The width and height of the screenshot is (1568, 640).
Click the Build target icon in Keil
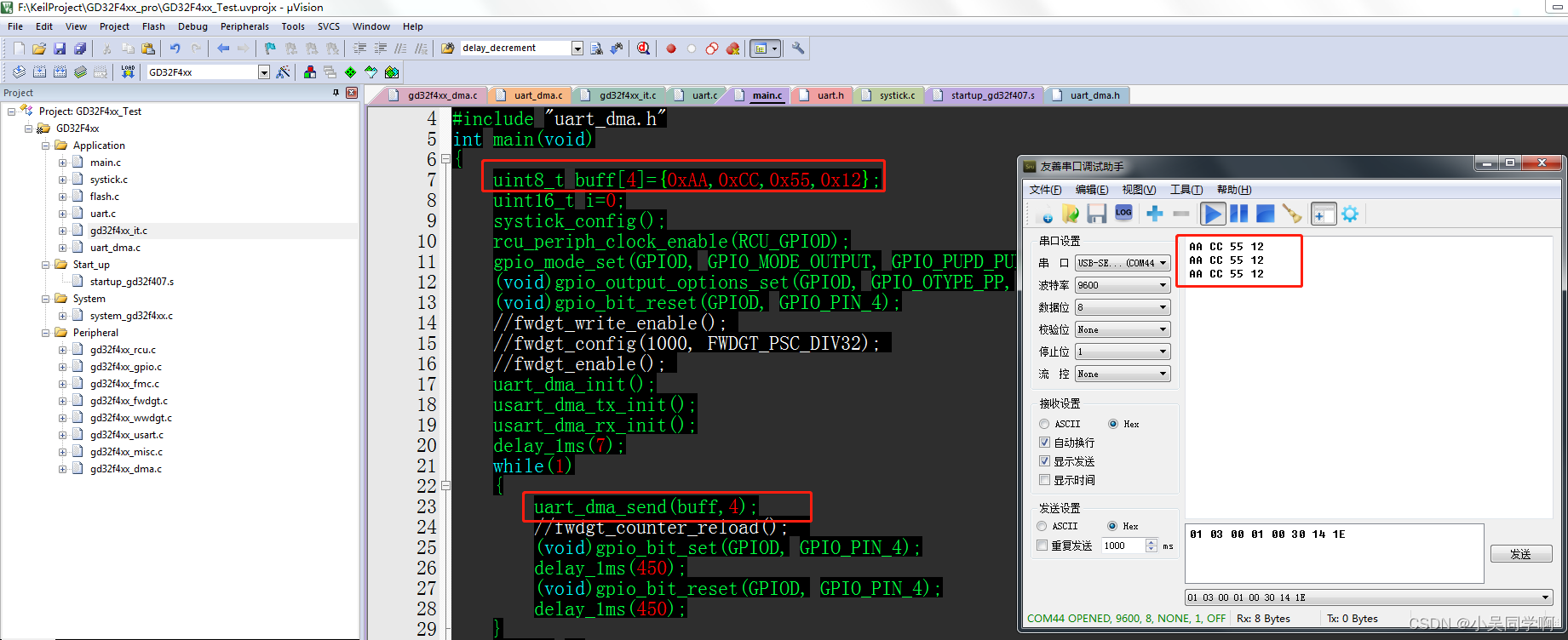point(39,72)
